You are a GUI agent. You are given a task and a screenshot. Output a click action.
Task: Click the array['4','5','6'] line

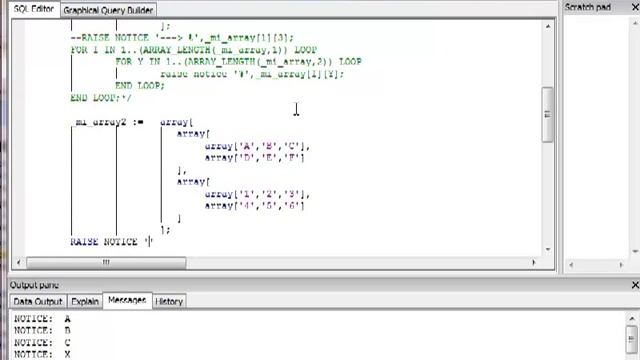[255, 206]
